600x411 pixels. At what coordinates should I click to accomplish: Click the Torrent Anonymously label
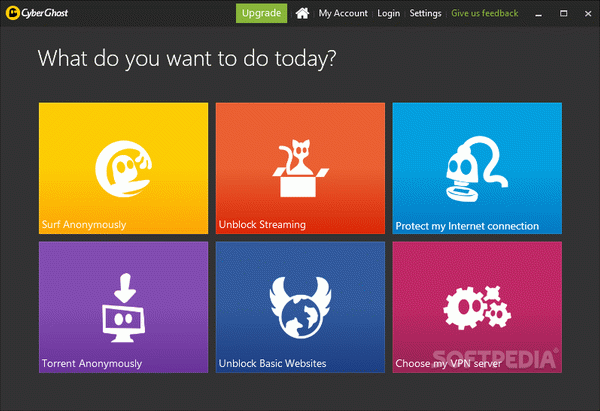pos(92,364)
